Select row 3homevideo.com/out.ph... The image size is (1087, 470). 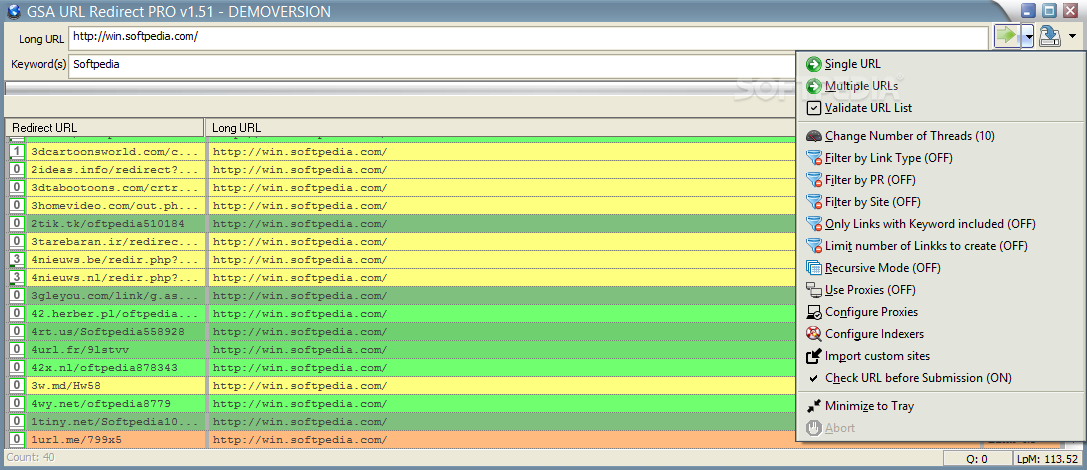tap(401, 206)
